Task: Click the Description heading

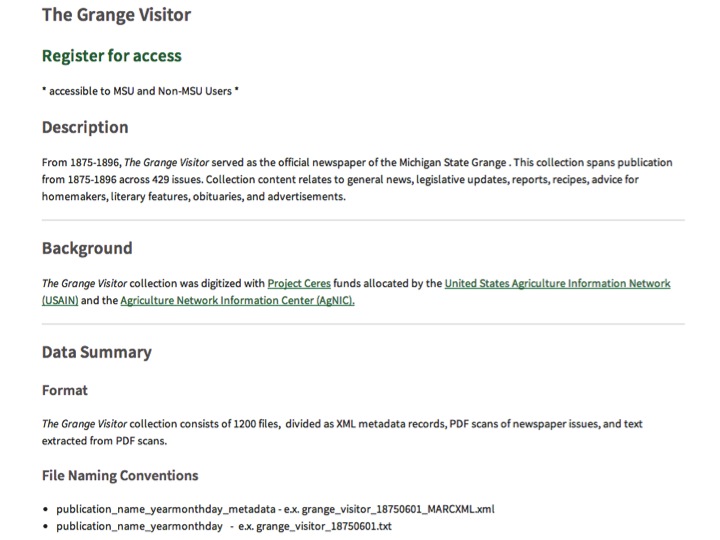Action: coord(85,127)
